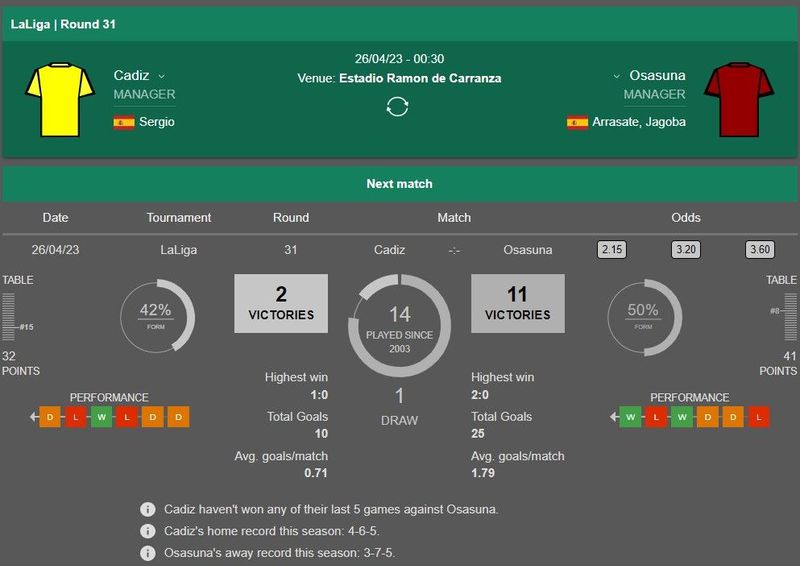
Task: Click manager name Arrasate, Jagoba
Action: (639, 122)
